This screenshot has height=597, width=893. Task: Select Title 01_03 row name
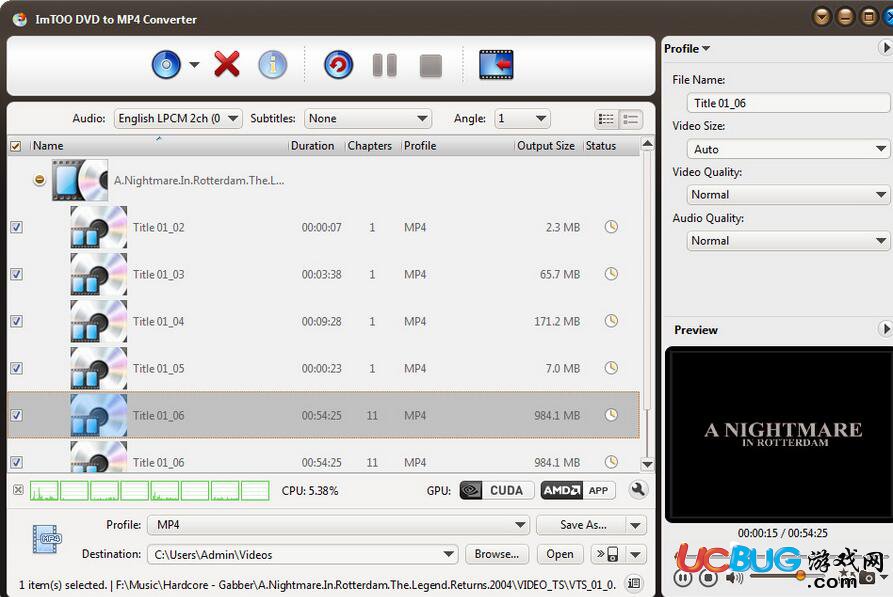(x=158, y=274)
